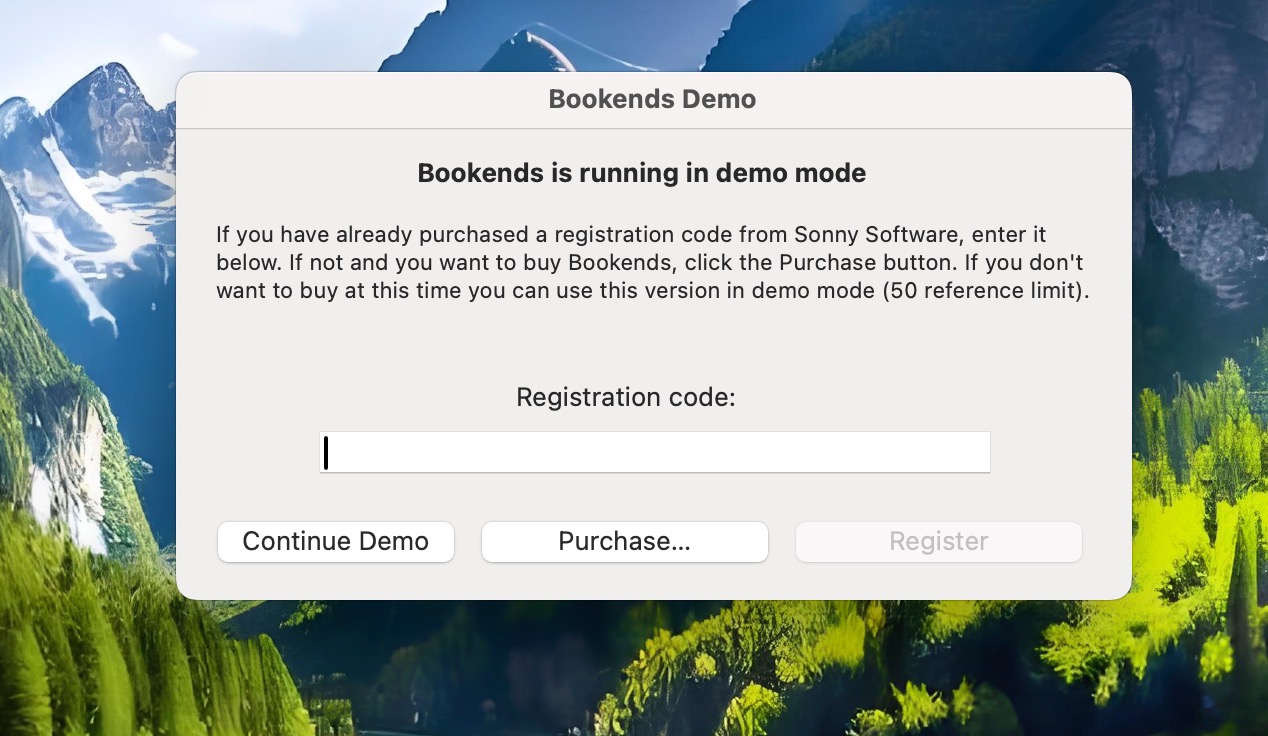
Task: Select the "Registration code:" label
Action: click(x=625, y=397)
